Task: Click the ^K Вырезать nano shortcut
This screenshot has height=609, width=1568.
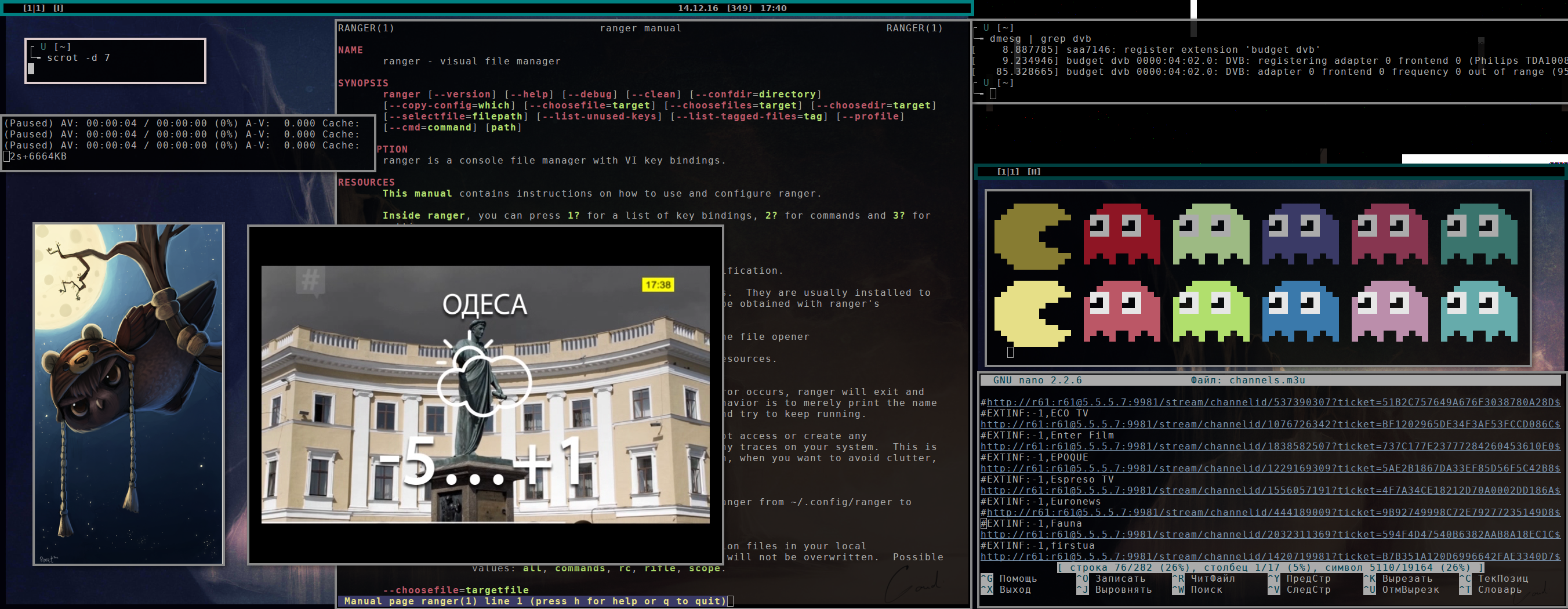Action: (x=1398, y=579)
